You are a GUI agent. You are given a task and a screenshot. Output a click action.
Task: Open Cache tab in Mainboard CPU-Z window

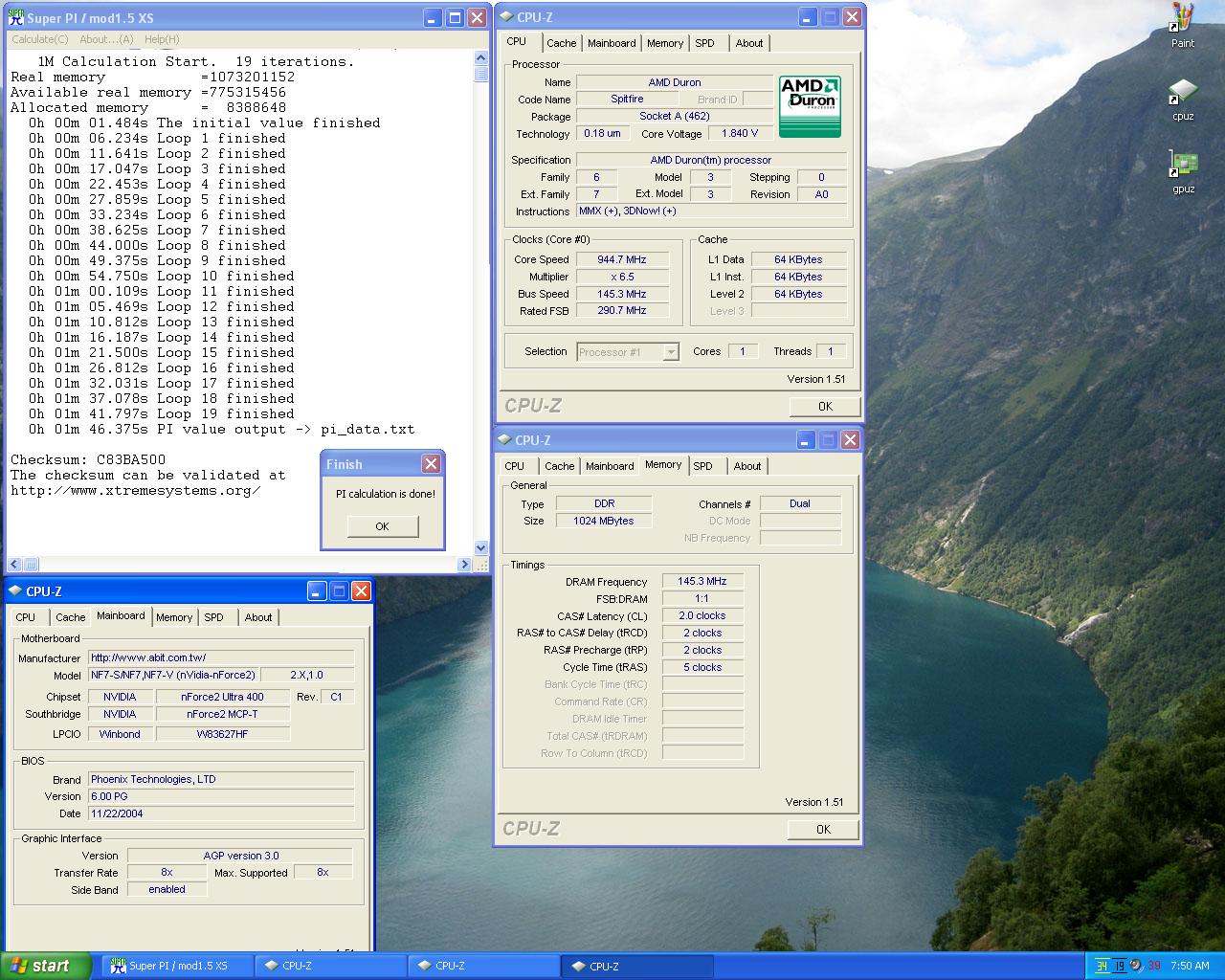pos(70,617)
